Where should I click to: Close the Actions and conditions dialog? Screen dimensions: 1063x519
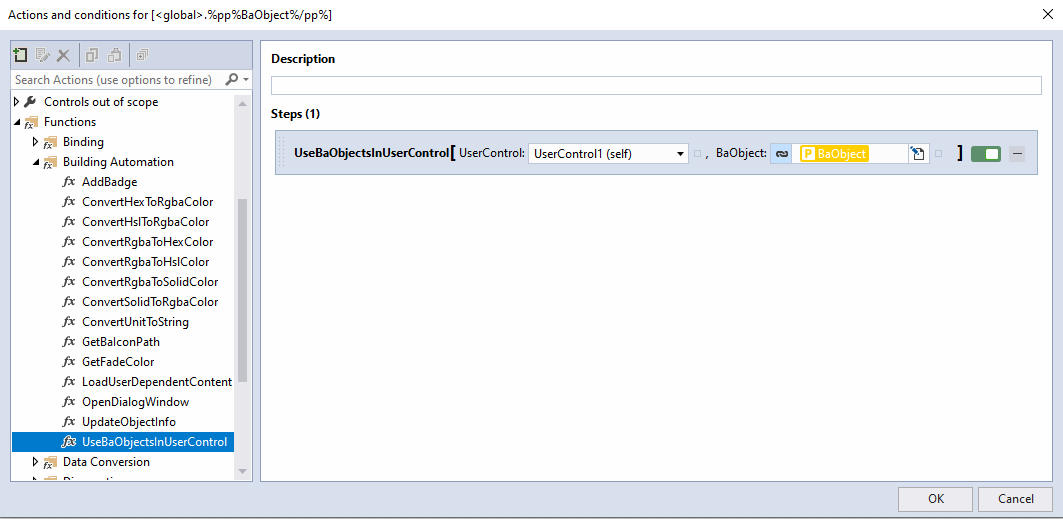click(1047, 14)
